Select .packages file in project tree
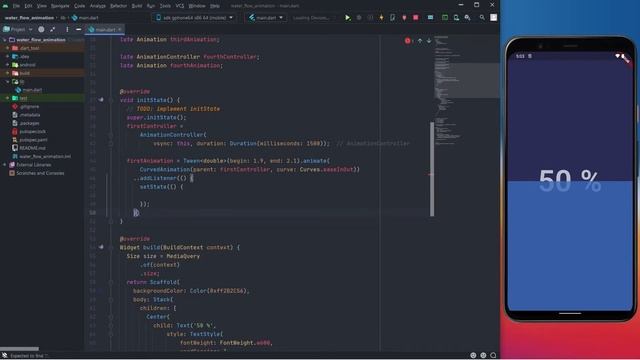 pyautogui.click(x=29, y=123)
